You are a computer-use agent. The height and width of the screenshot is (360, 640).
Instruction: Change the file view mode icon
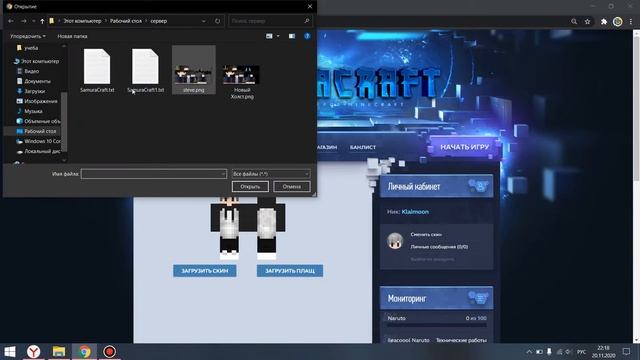pyautogui.click(x=269, y=36)
